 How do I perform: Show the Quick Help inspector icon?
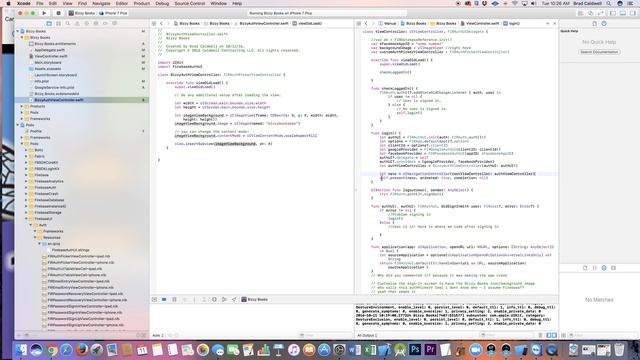point(604,24)
